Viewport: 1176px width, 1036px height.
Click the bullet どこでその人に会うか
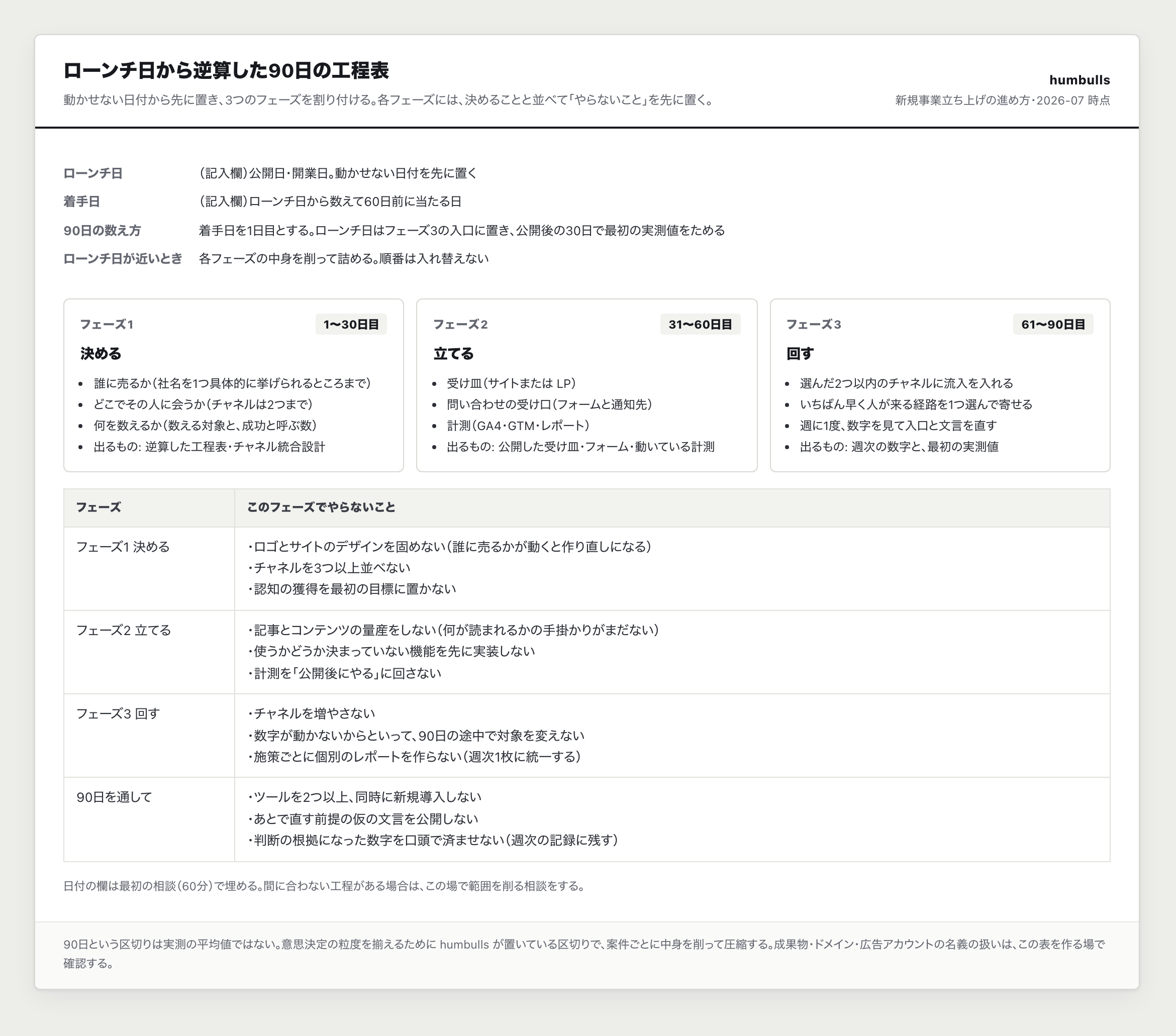[203, 404]
